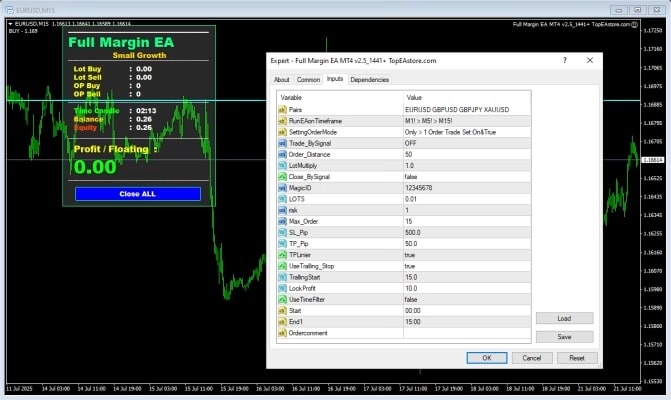This screenshot has width=671, height=400.
Task: Edit the TP_Pip value 50.0
Action: [x=467, y=243]
